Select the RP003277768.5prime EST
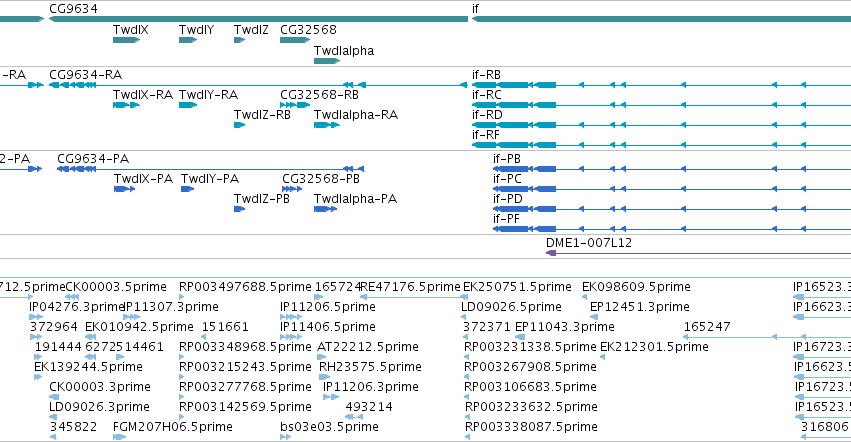This screenshot has width=851, height=442. click(x=182, y=397)
